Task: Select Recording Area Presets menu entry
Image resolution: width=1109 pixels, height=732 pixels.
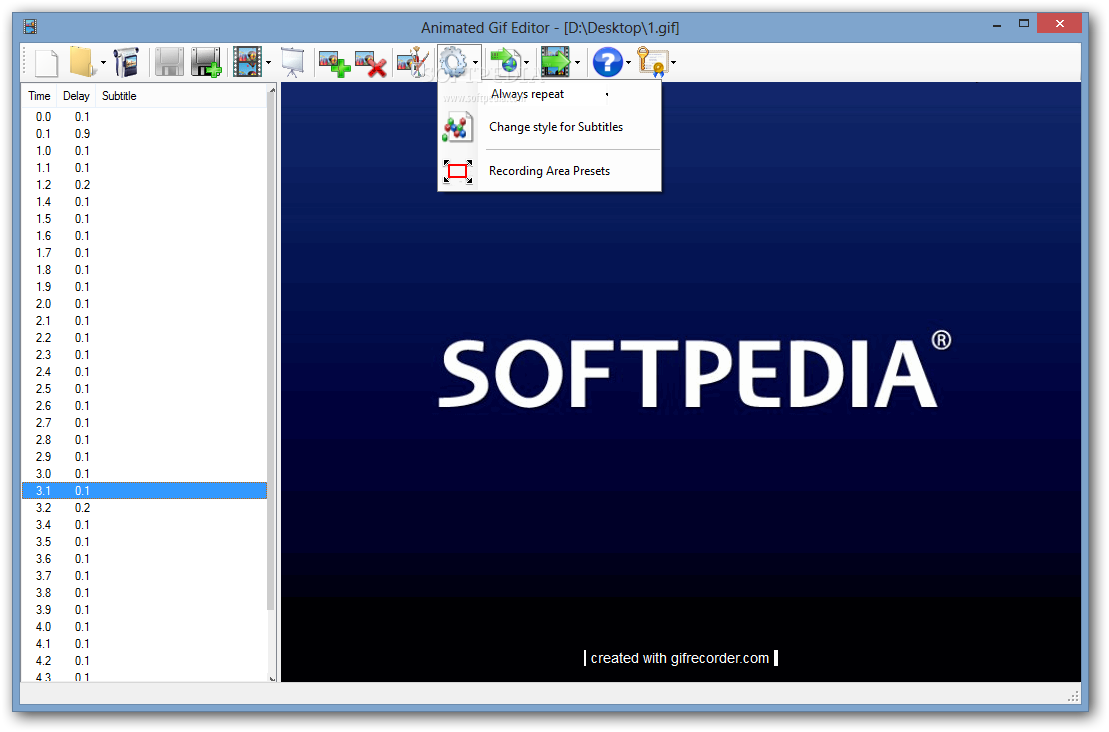Action: tap(549, 171)
